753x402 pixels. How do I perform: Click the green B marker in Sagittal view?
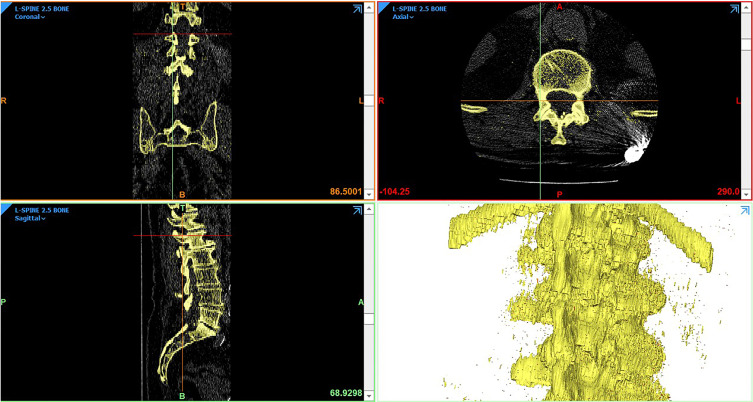[182, 396]
